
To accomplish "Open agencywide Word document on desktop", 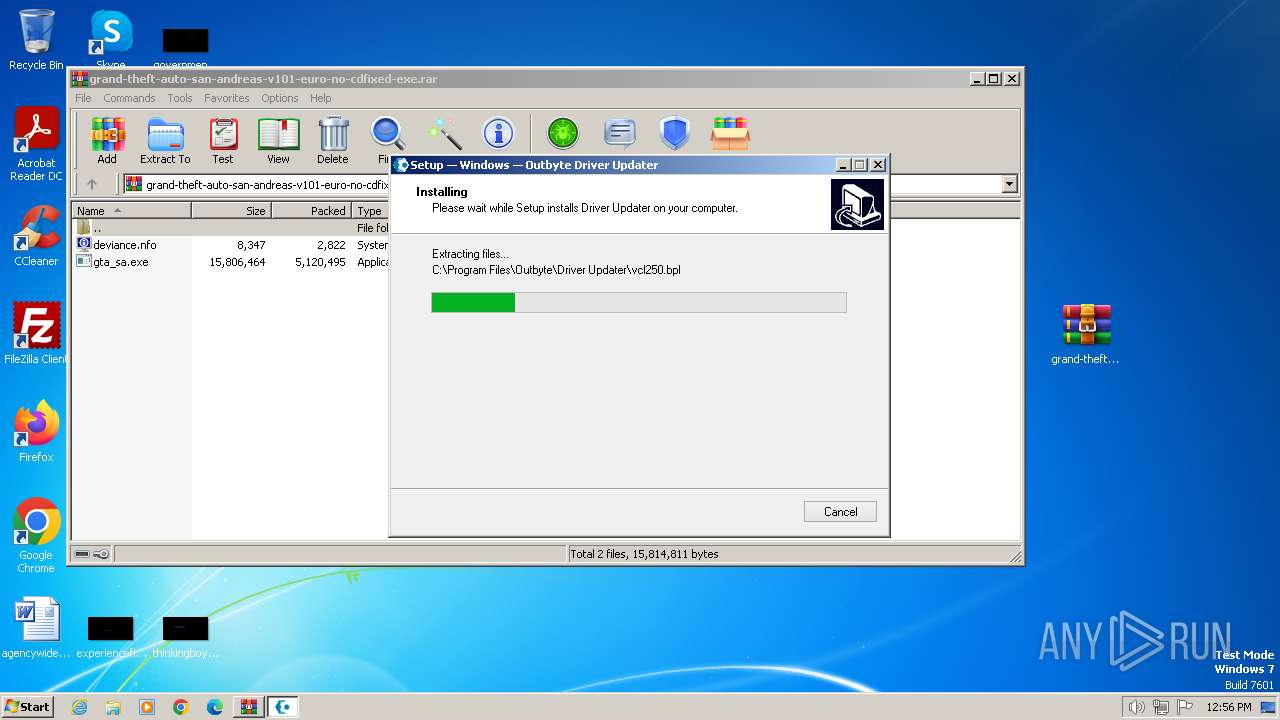I will pos(36,628).
